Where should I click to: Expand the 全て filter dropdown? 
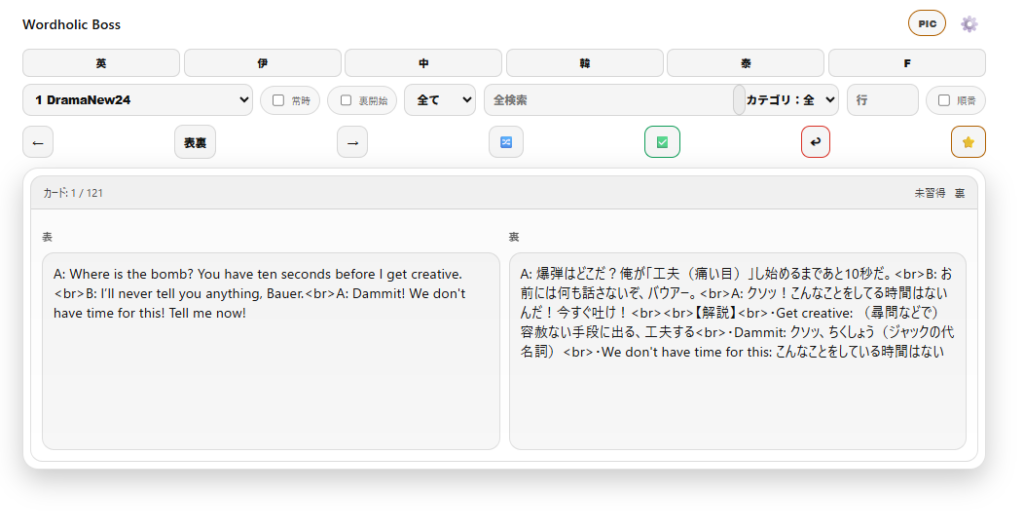click(x=440, y=100)
